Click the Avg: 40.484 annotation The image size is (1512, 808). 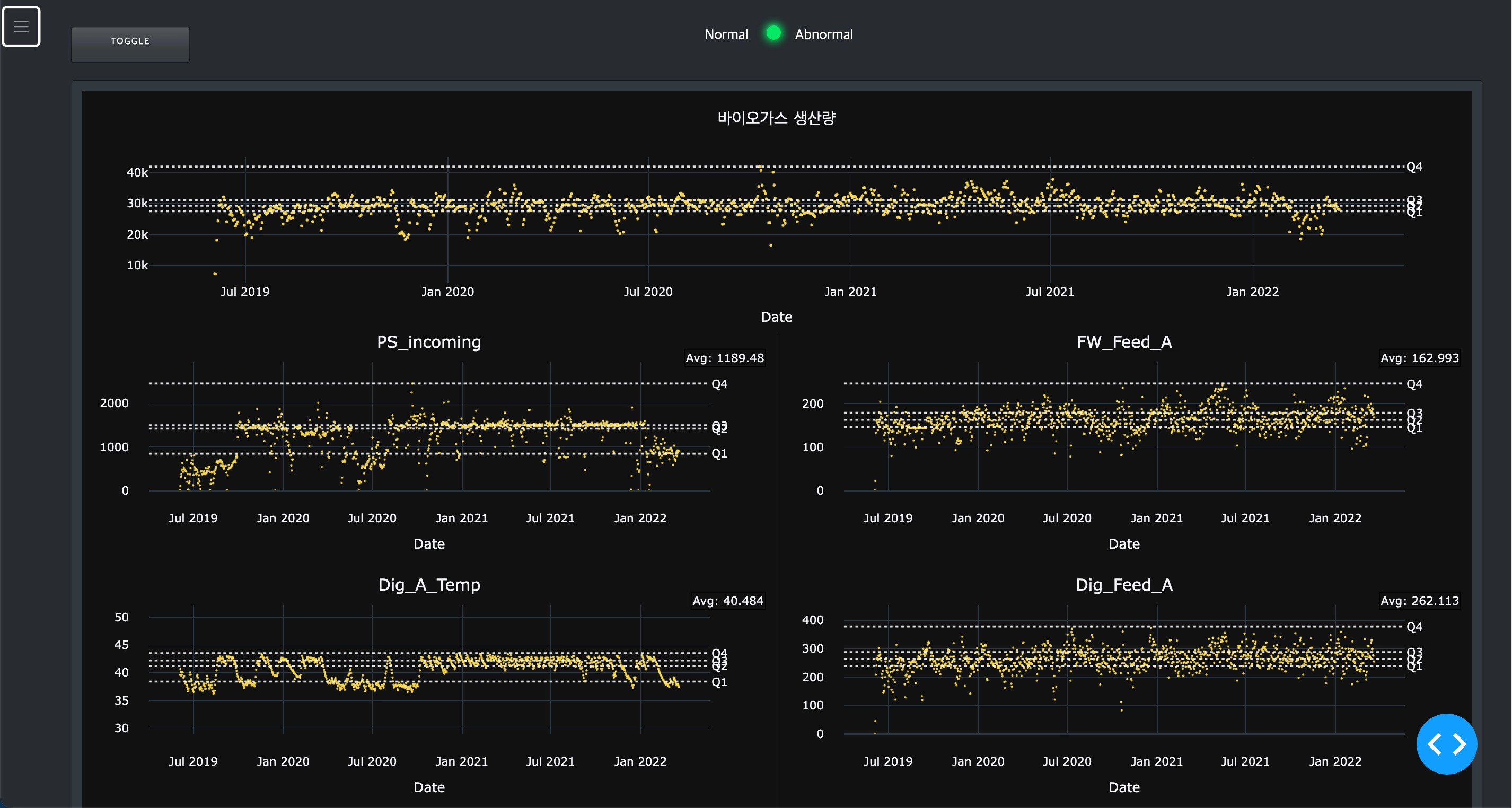click(728, 601)
